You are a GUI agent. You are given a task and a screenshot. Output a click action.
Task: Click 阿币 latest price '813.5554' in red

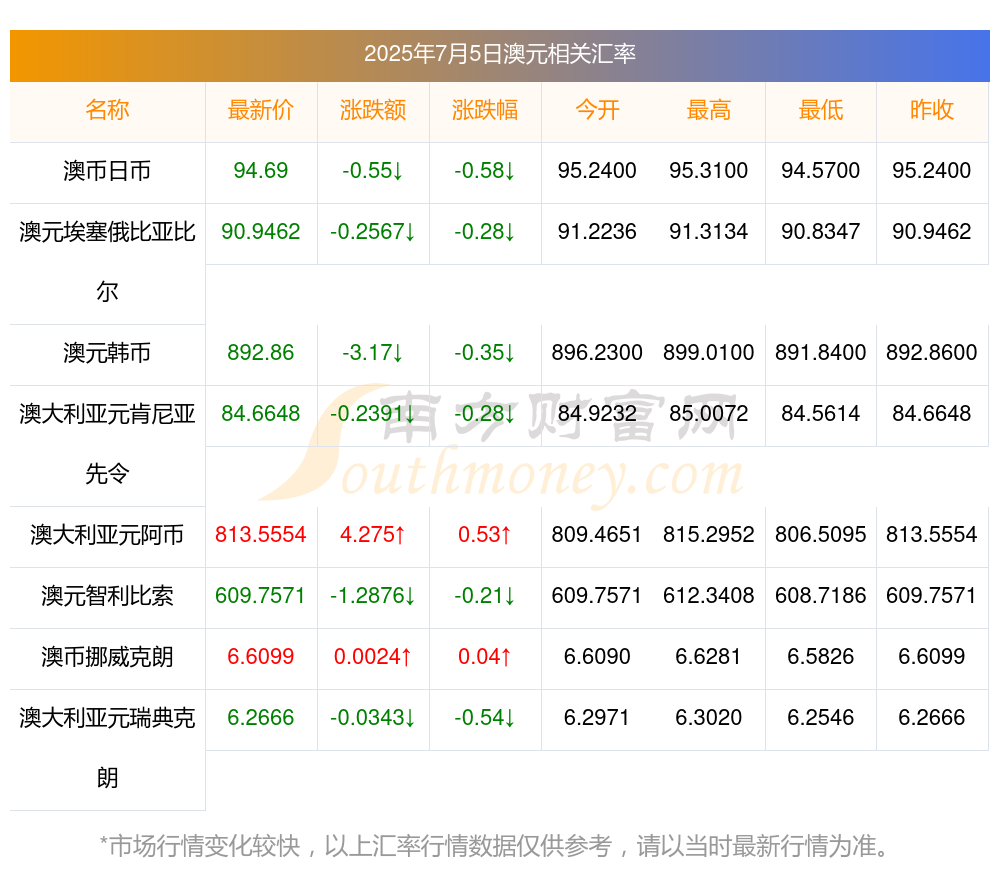(x=261, y=534)
